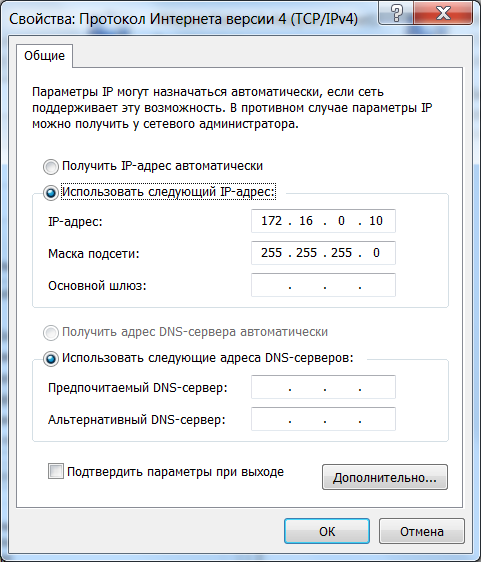This screenshot has height=562, width=481.
Task: Click the dialog title Свойства: Протокол Интернета
Action: [183, 19]
